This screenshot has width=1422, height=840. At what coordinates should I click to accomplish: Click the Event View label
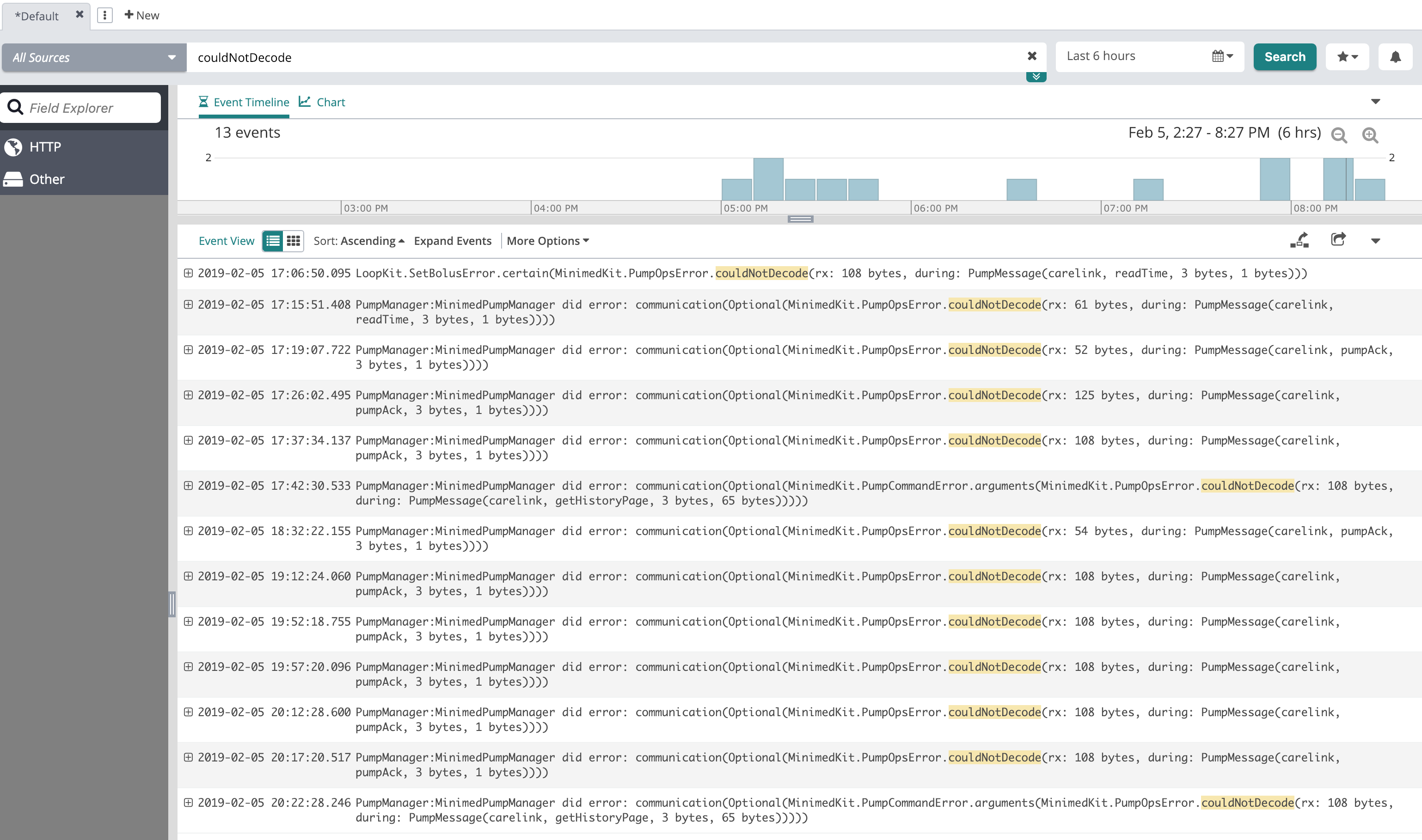227,241
